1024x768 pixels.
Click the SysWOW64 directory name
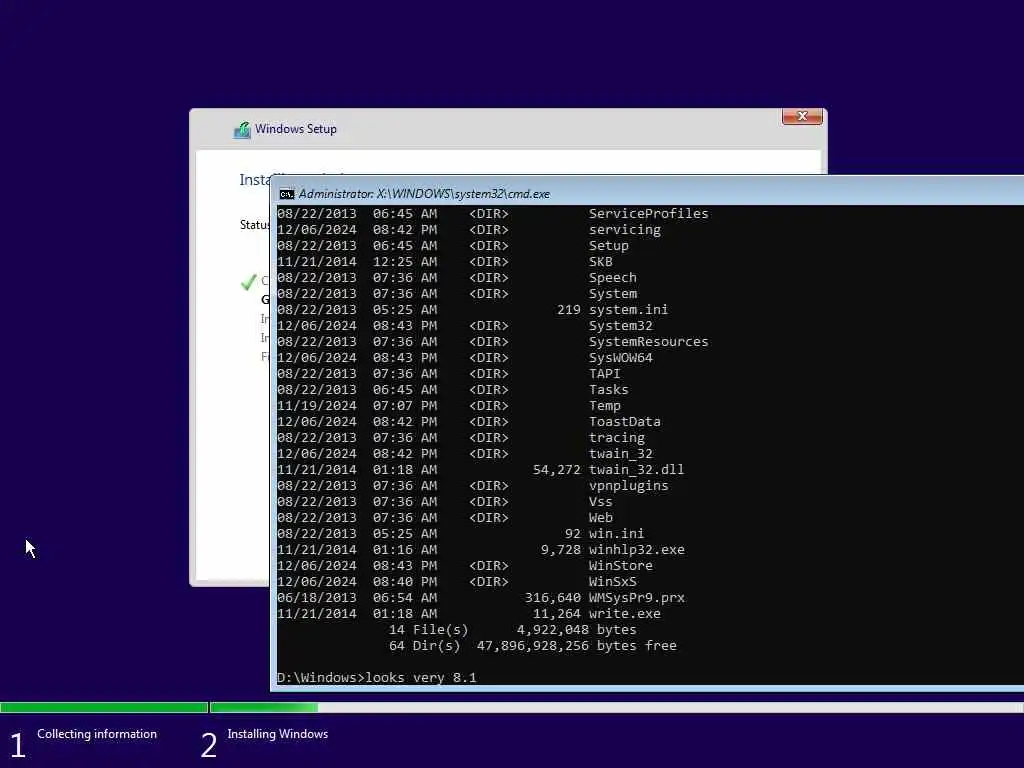tap(620, 358)
